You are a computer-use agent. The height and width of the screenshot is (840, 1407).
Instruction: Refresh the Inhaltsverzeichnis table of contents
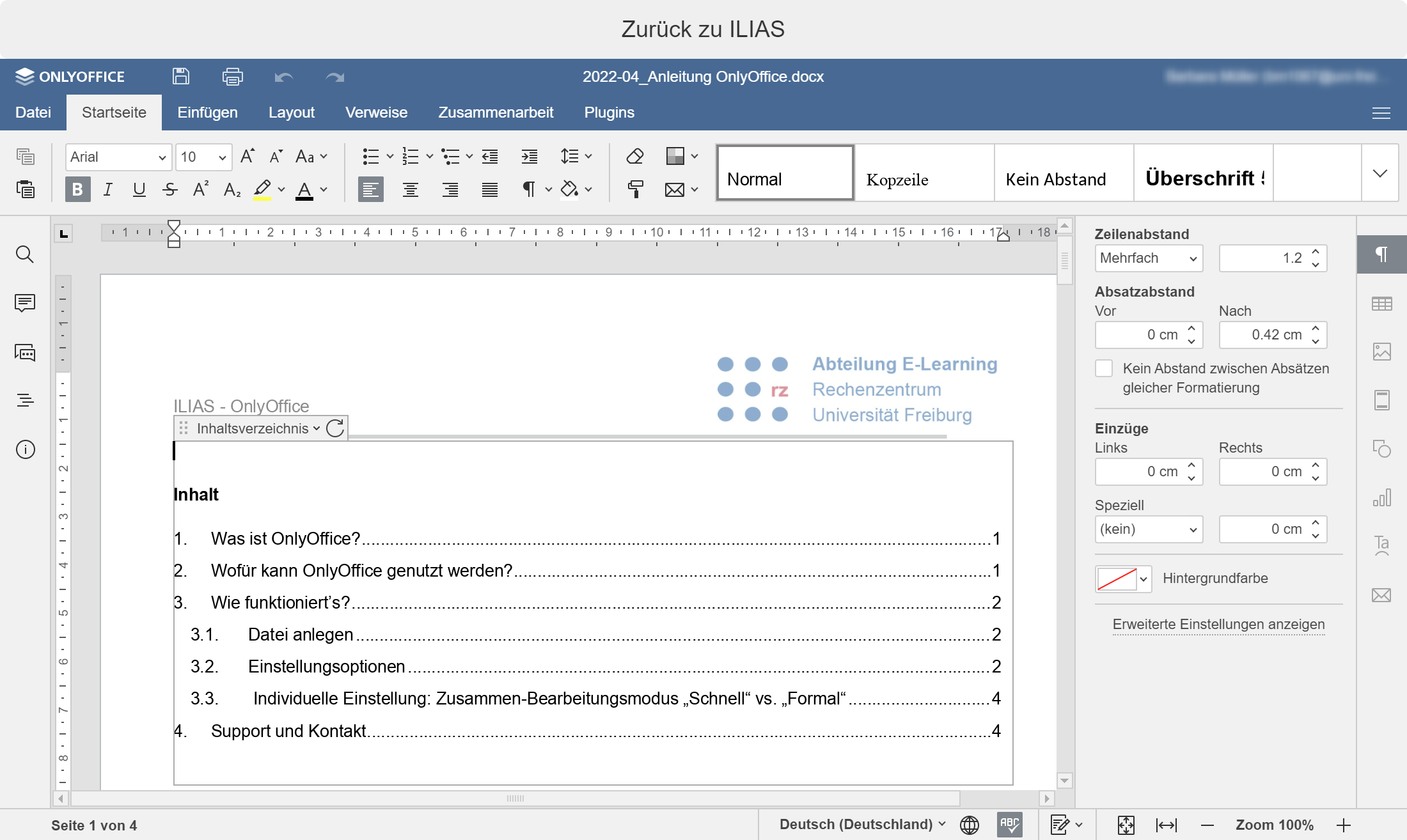click(335, 428)
